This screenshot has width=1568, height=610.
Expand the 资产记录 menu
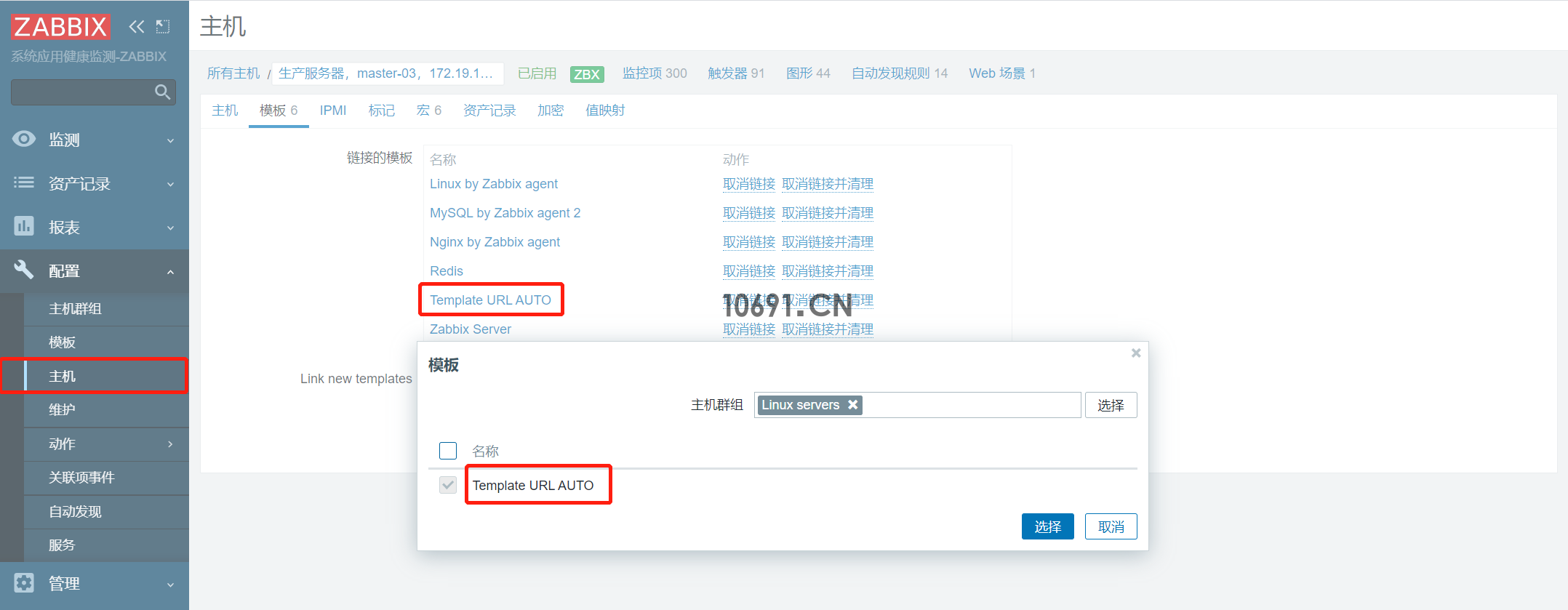coord(170,184)
